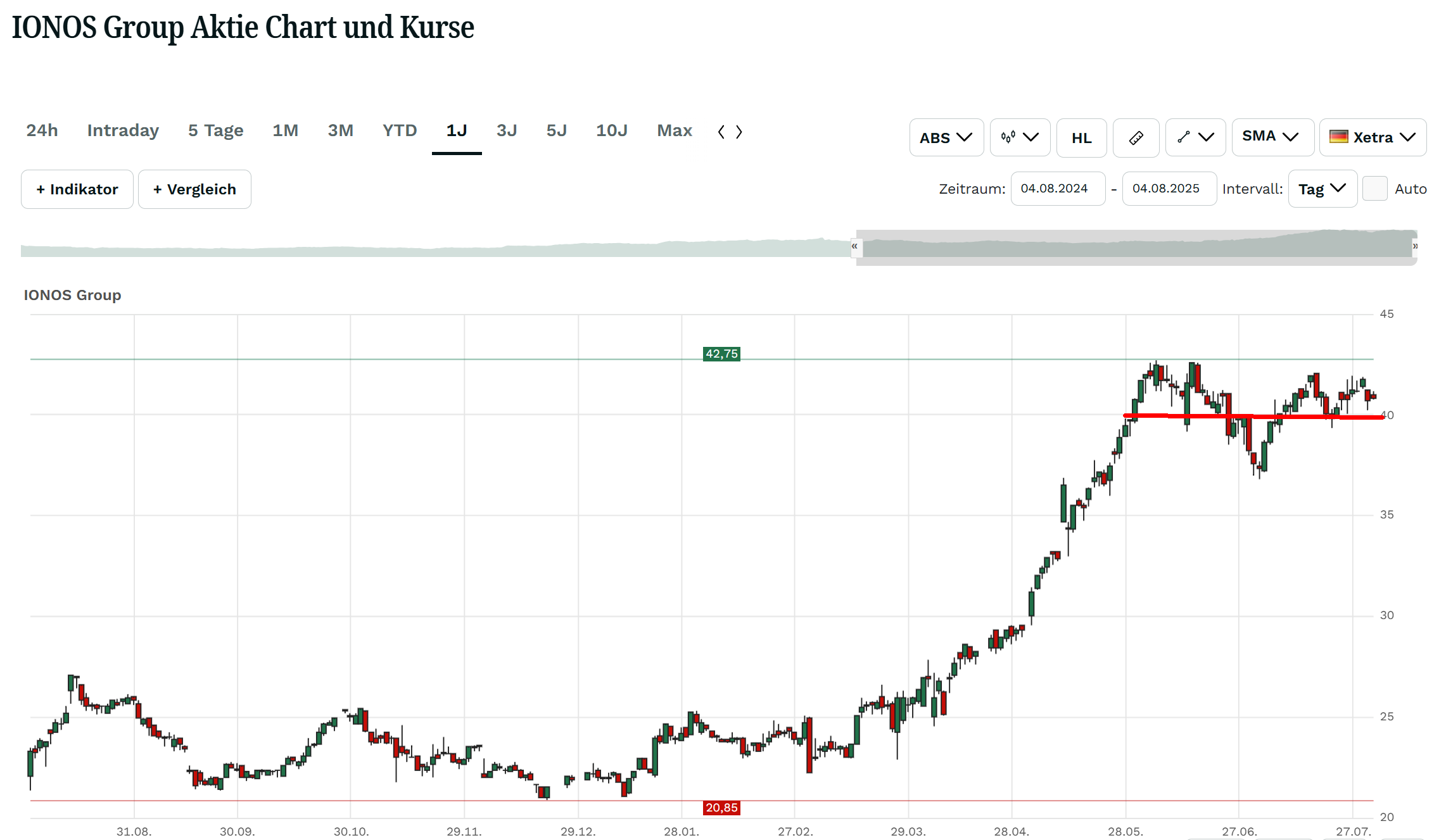Click the ruler measure tool icon
1446x840 pixels.
(1136, 137)
